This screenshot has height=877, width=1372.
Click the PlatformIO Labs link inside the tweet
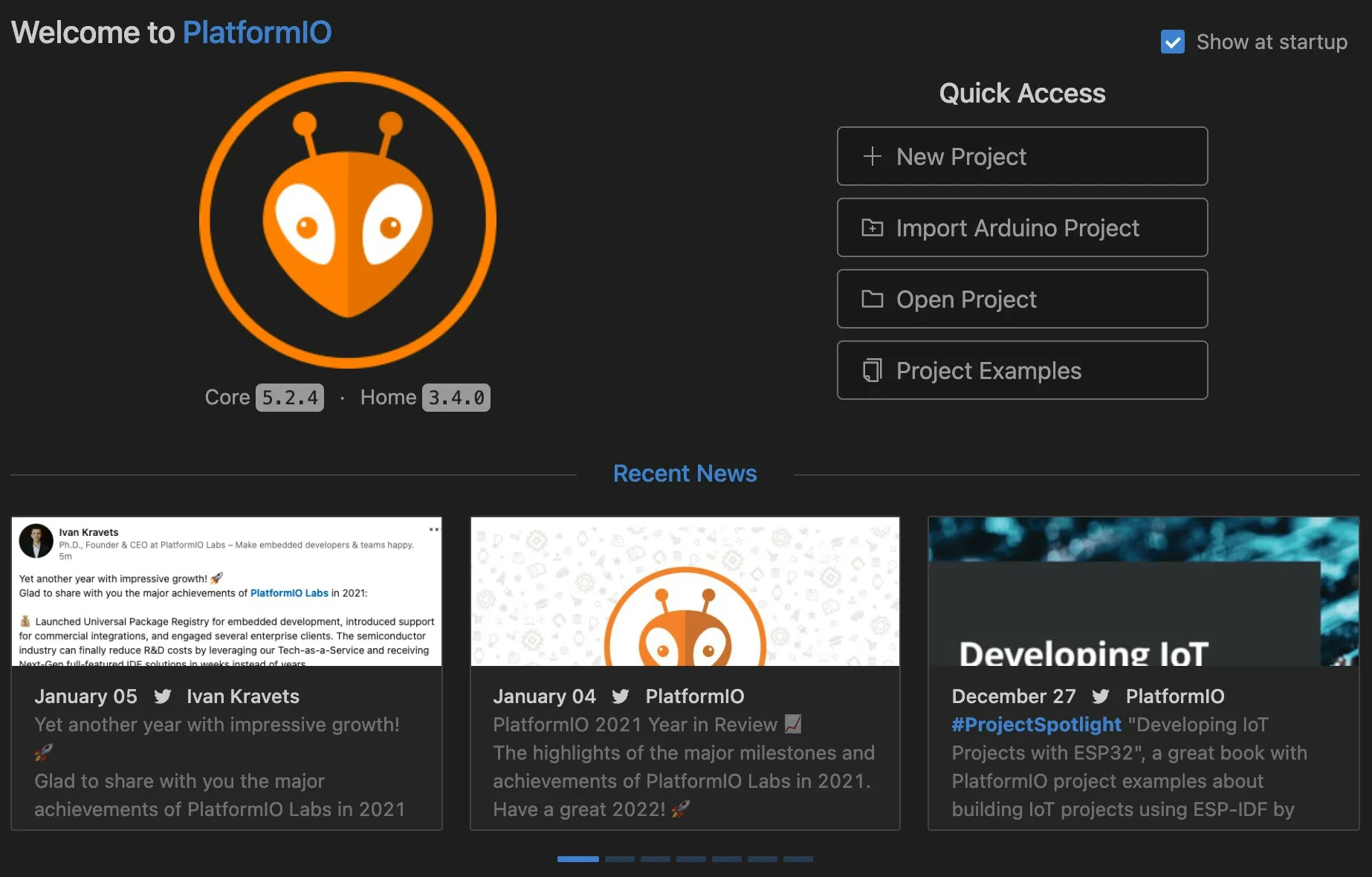(288, 593)
